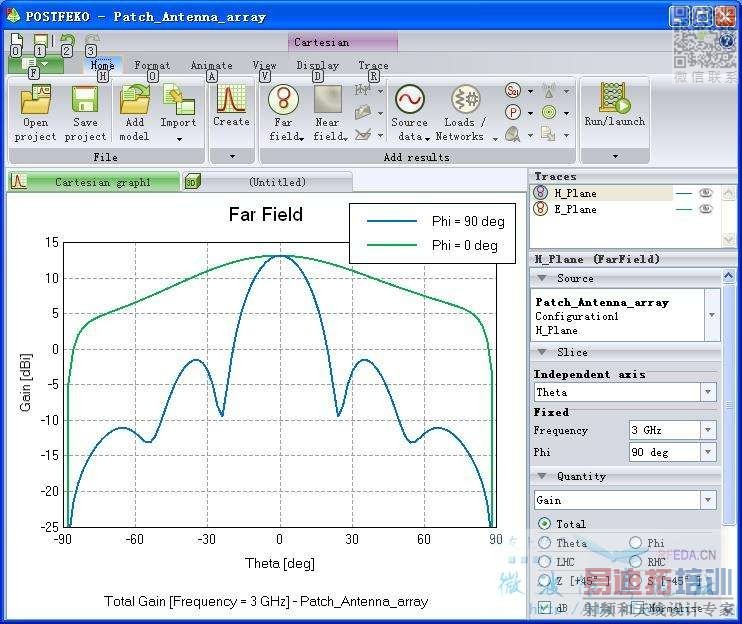This screenshot has height=624, width=742.
Task: Toggle visibility of H_Plane trace
Action: pyautogui.click(x=706, y=193)
